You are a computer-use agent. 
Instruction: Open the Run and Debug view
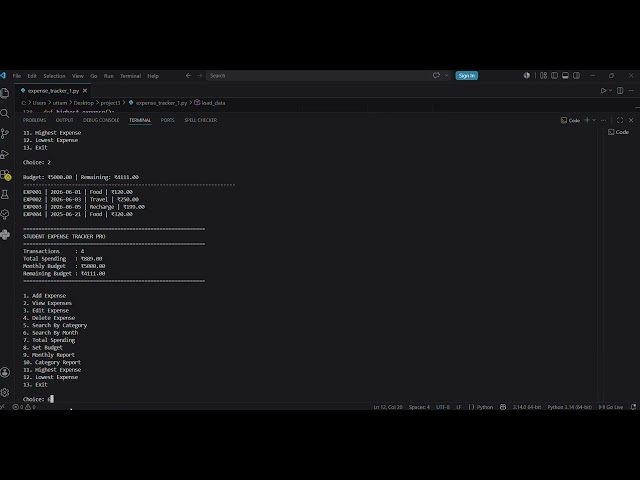click(5, 154)
